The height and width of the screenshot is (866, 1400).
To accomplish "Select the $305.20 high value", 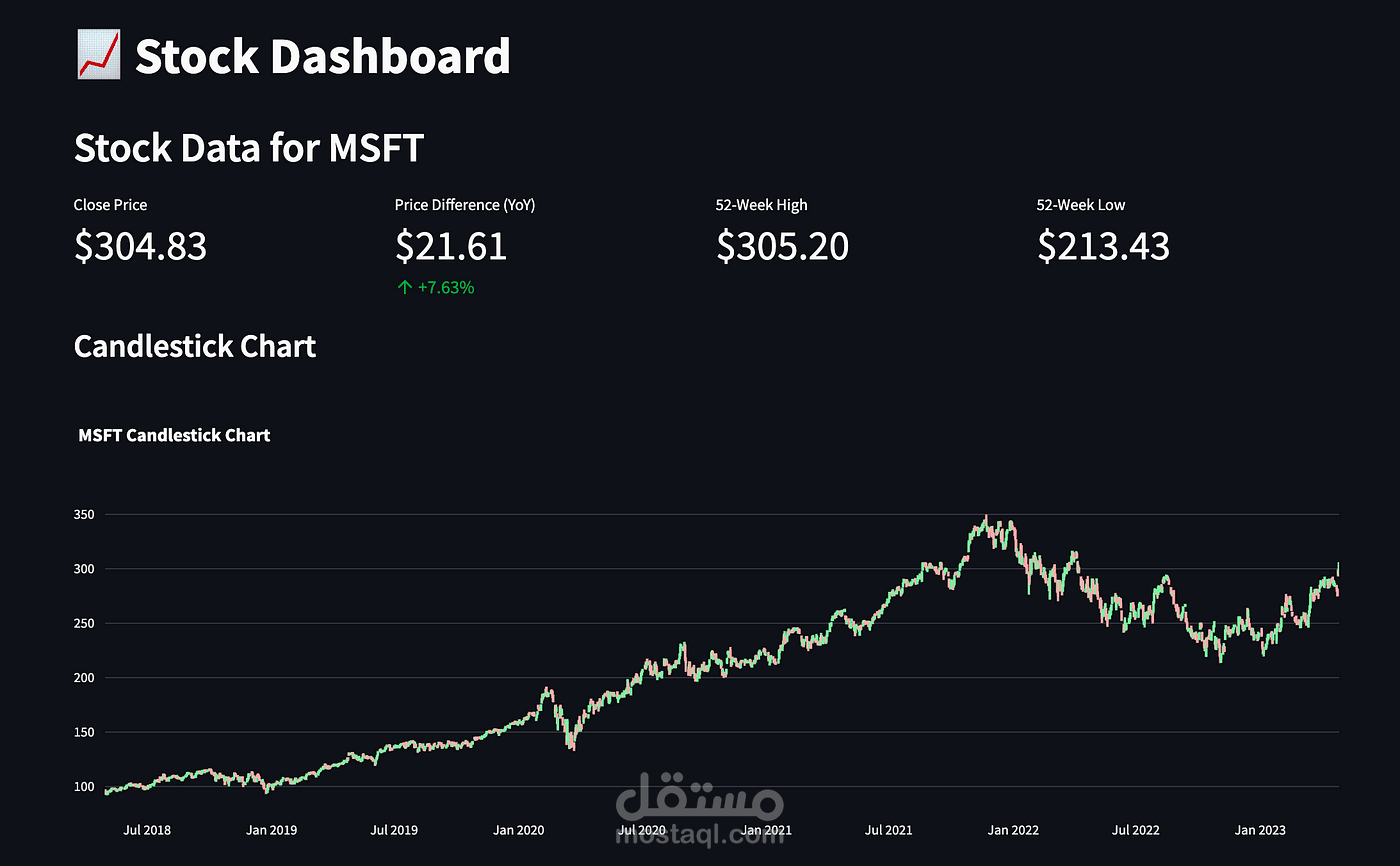I will pyautogui.click(x=782, y=246).
